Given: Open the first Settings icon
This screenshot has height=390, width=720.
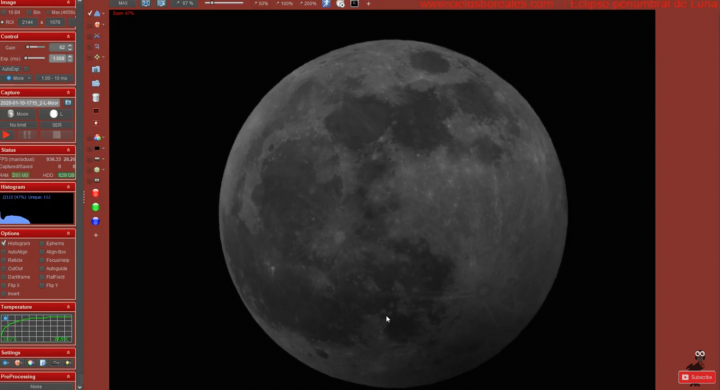Looking at the screenshot, I should click(x=6, y=363).
